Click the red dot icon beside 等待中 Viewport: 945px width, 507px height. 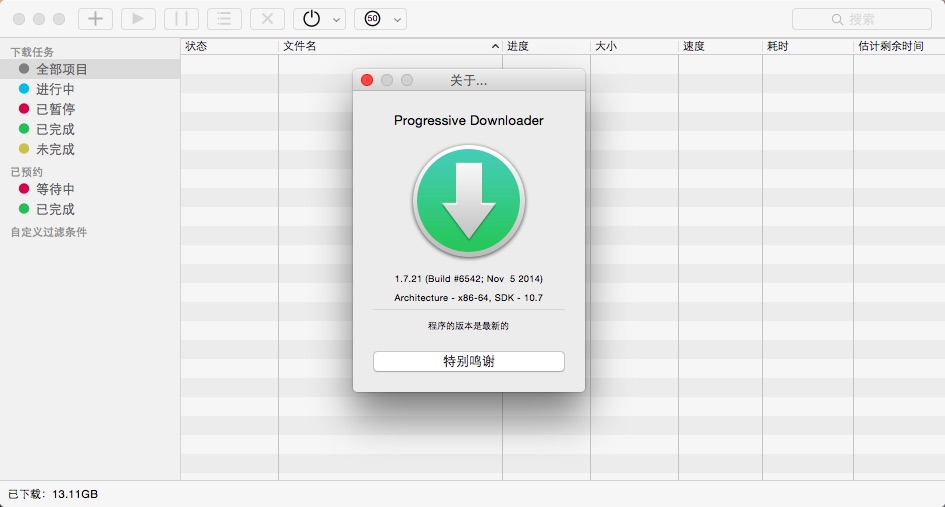point(24,189)
